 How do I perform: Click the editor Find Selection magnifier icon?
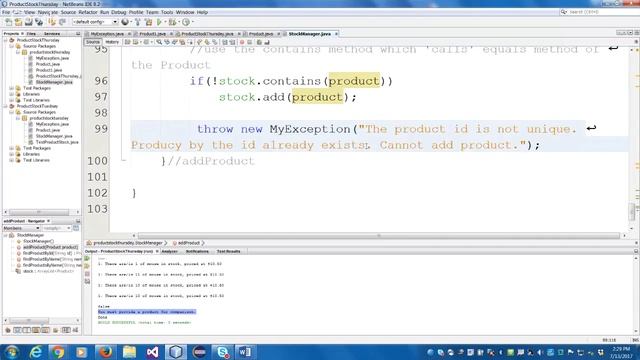(x=159, y=42)
